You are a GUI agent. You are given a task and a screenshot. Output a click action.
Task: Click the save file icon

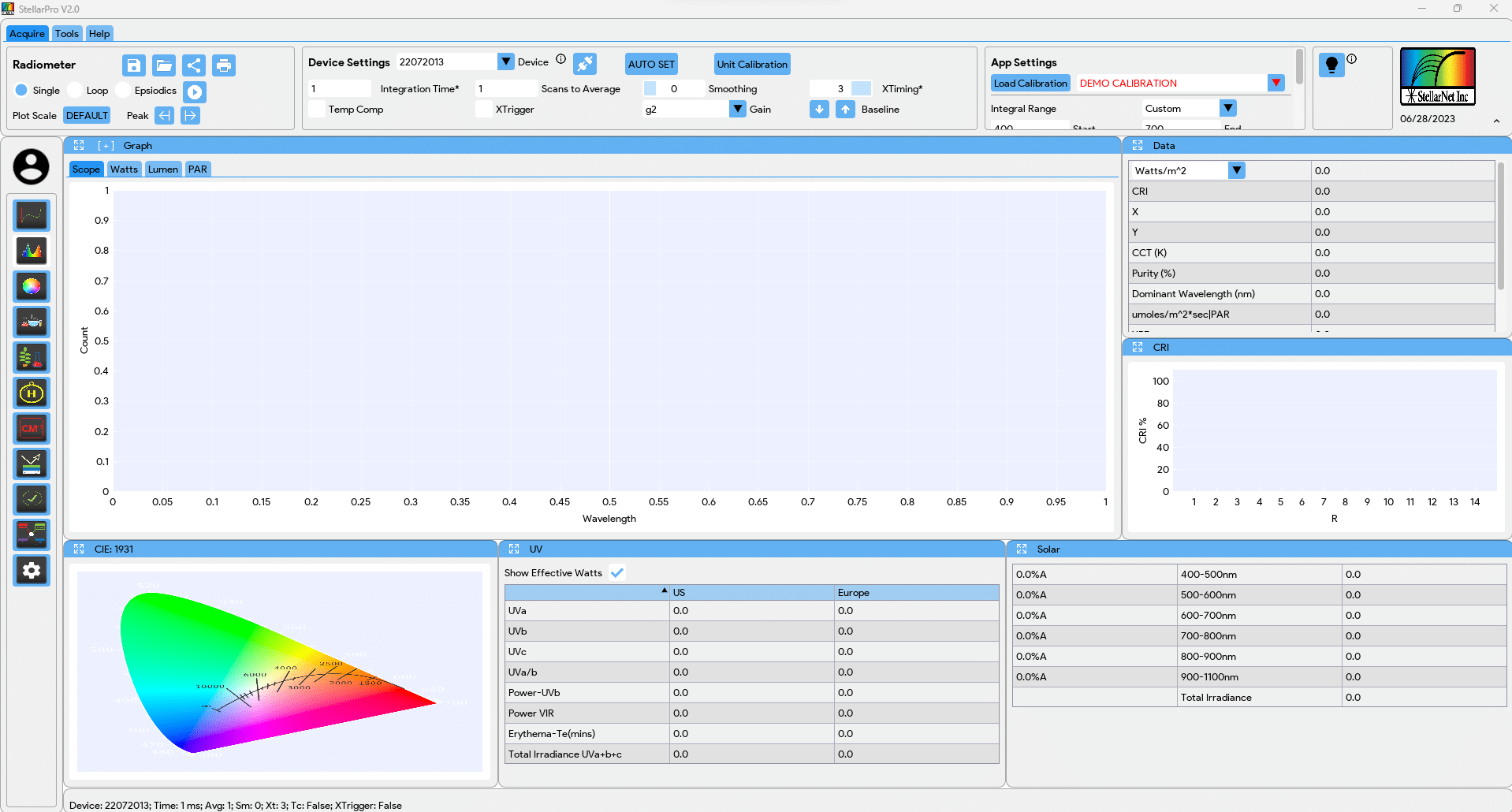134,65
